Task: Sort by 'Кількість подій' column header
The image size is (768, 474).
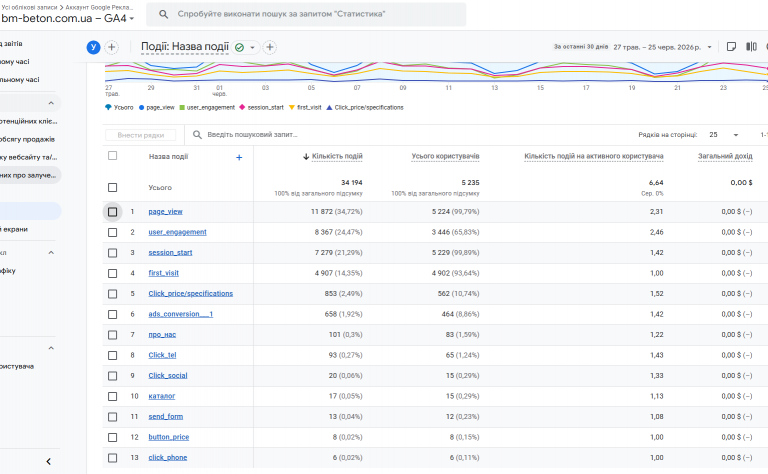Action: coord(337,156)
